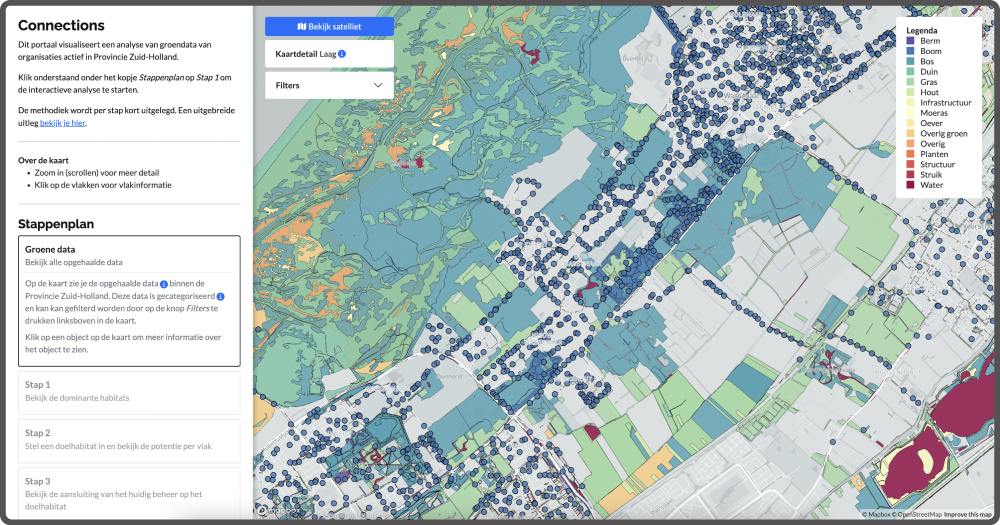Open the 'bekijk je hier' link

pos(63,123)
